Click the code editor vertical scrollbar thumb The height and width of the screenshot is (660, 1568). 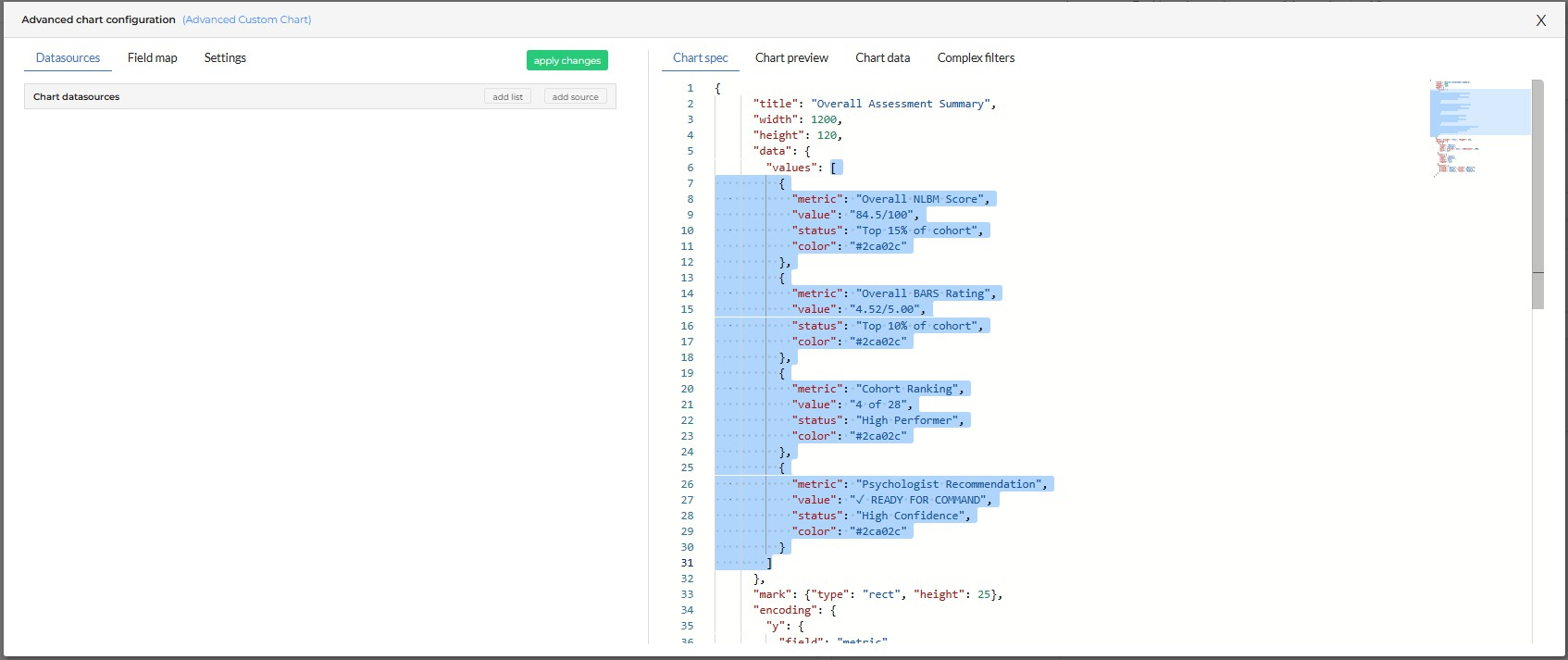coord(1537,194)
